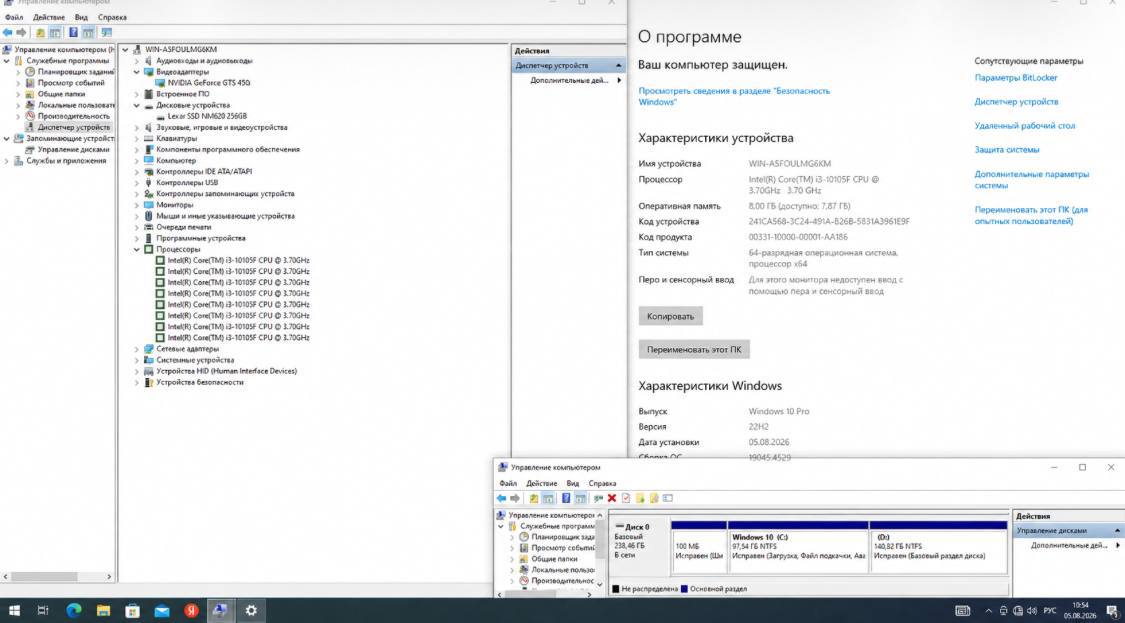
Task: Click Back arrow in Device Manager window toolbar
Action: tap(7, 32)
